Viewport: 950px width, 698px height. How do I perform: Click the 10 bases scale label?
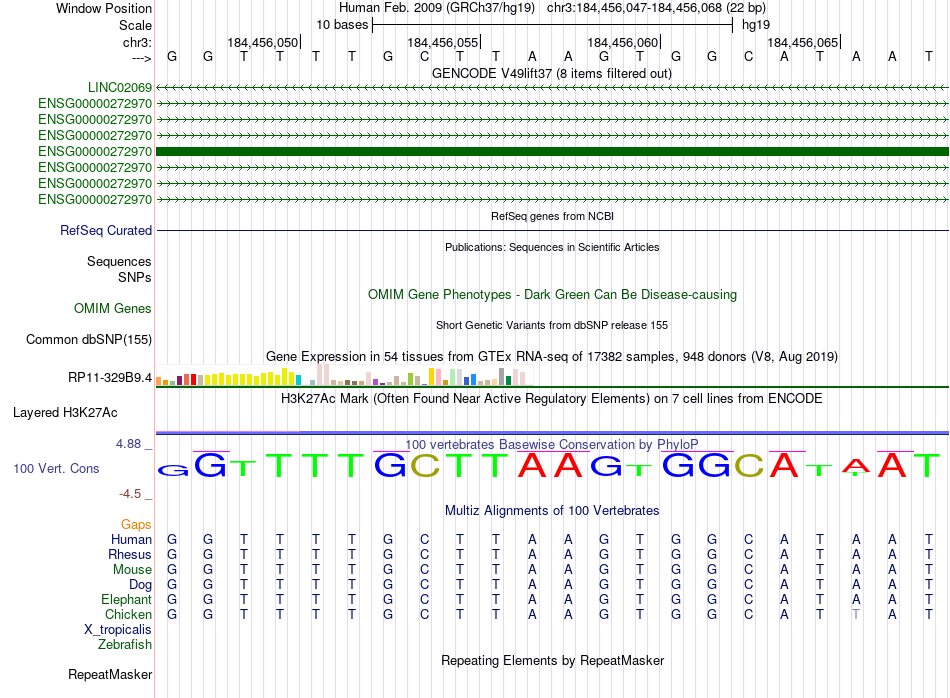[342, 25]
